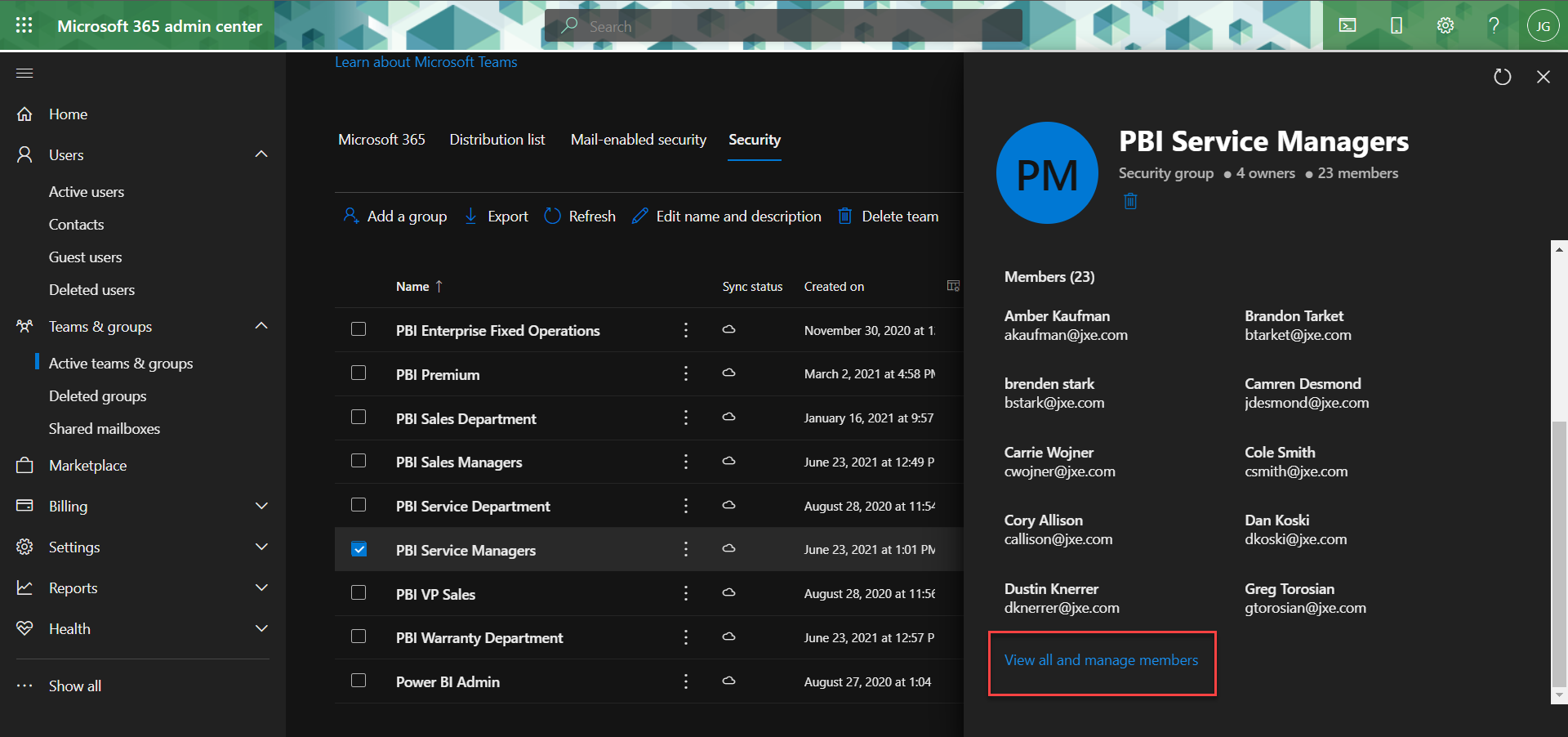Open Guest users in navigation

[x=85, y=257]
